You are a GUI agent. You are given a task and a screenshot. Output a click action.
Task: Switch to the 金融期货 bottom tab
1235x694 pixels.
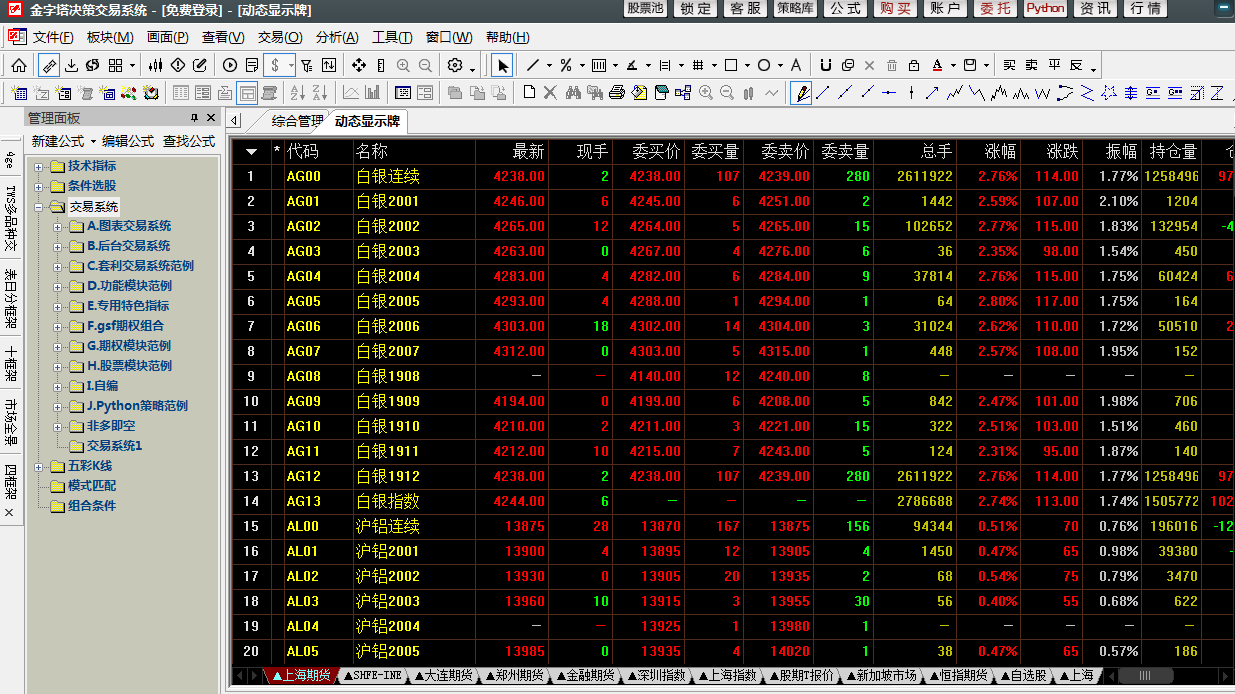585,676
